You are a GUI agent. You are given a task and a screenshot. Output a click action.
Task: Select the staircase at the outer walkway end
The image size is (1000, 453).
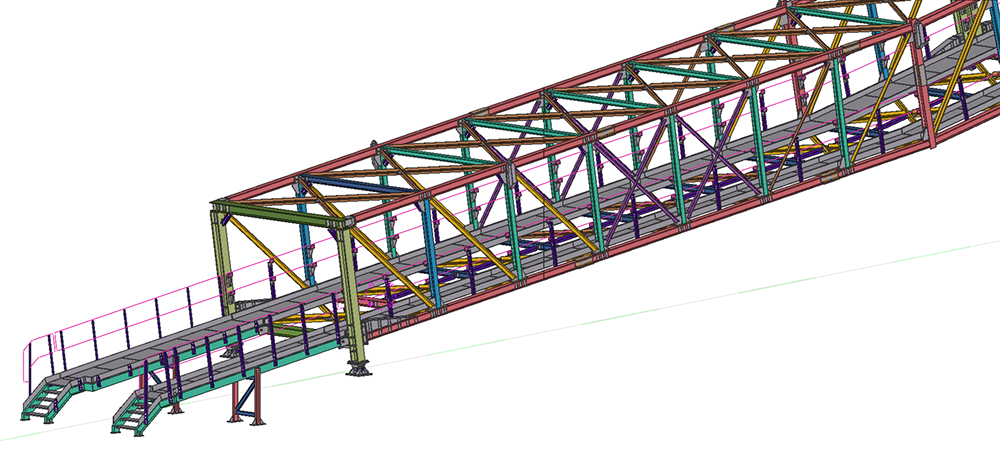pos(48,401)
